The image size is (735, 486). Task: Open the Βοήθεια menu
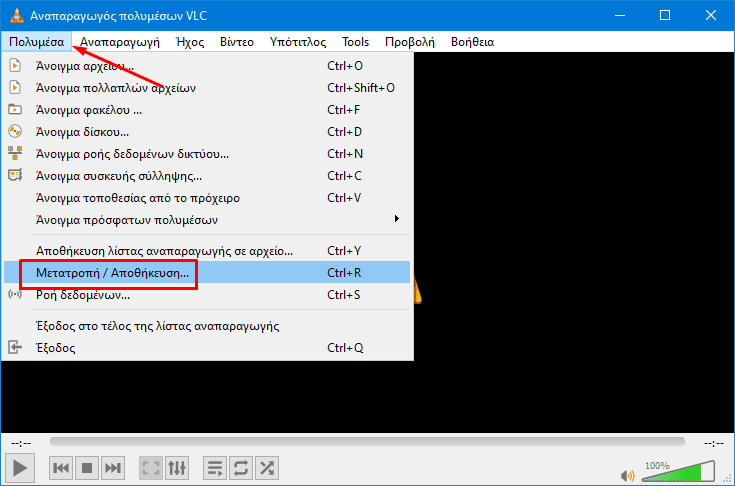(x=472, y=42)
